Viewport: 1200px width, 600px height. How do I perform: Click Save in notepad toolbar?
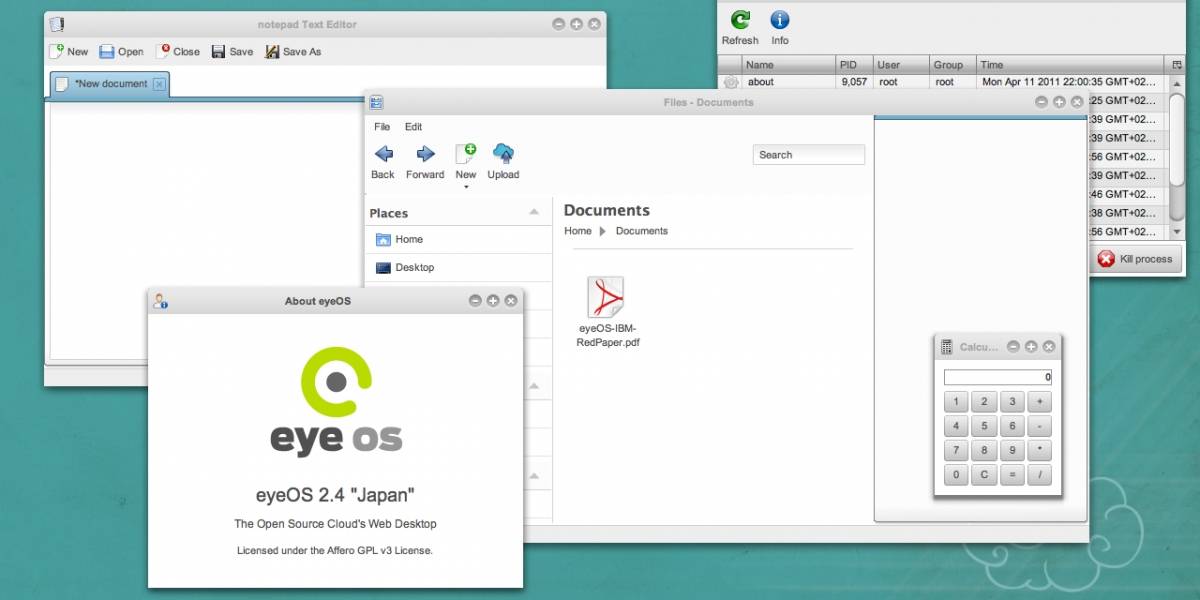232,51
